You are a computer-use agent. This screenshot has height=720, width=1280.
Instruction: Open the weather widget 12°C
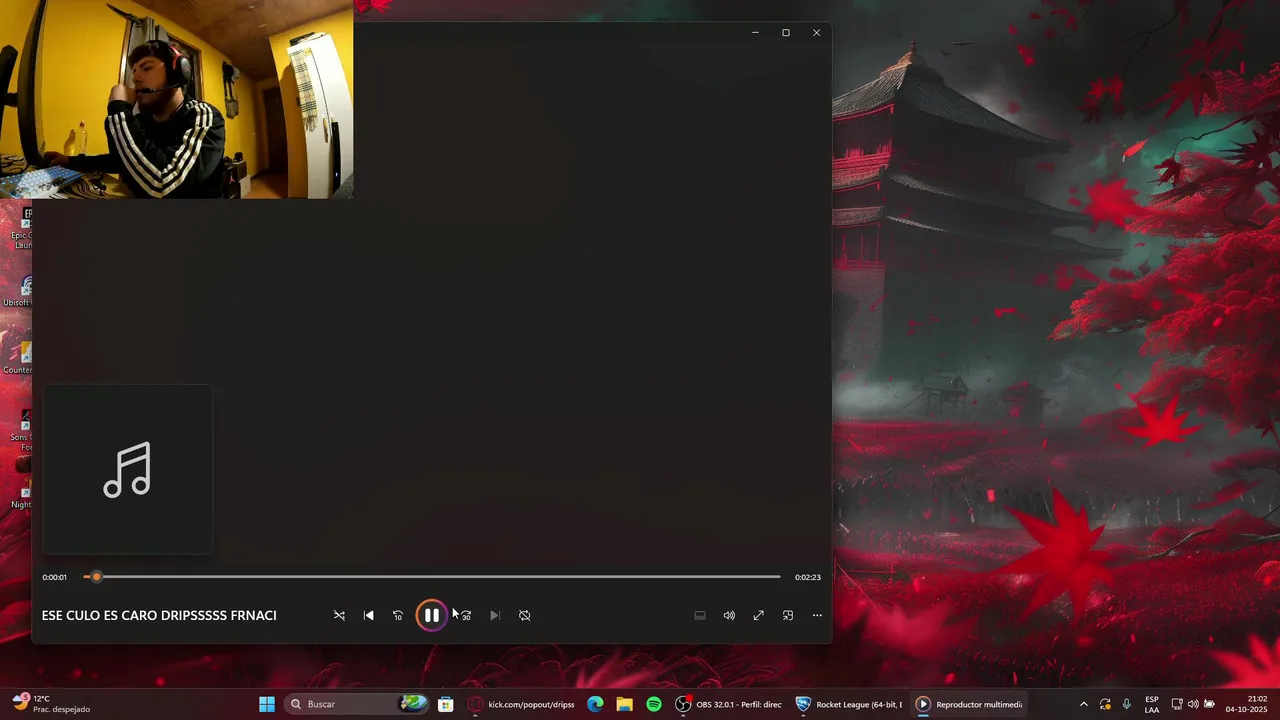[50, 704]
